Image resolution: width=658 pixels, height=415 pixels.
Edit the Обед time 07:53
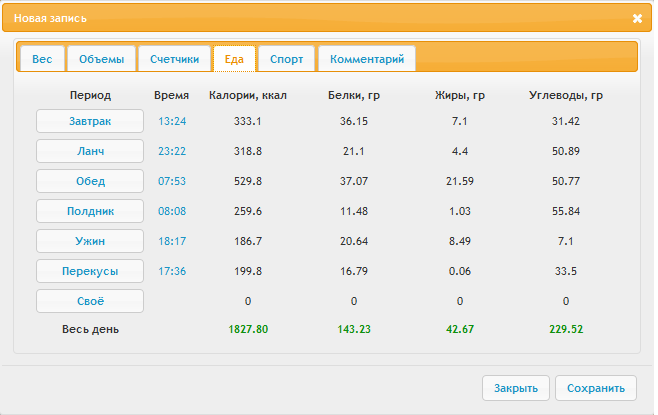pyautogui.click(x=172, y=181)
